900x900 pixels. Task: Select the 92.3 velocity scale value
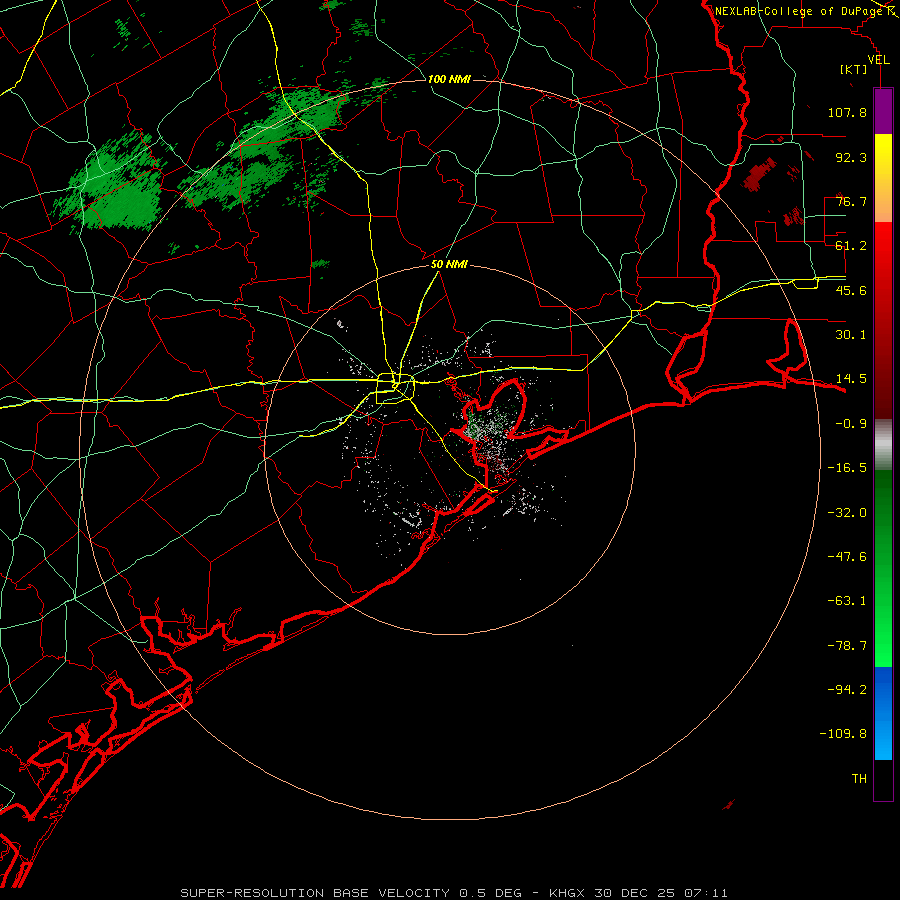tap(851, 157)
